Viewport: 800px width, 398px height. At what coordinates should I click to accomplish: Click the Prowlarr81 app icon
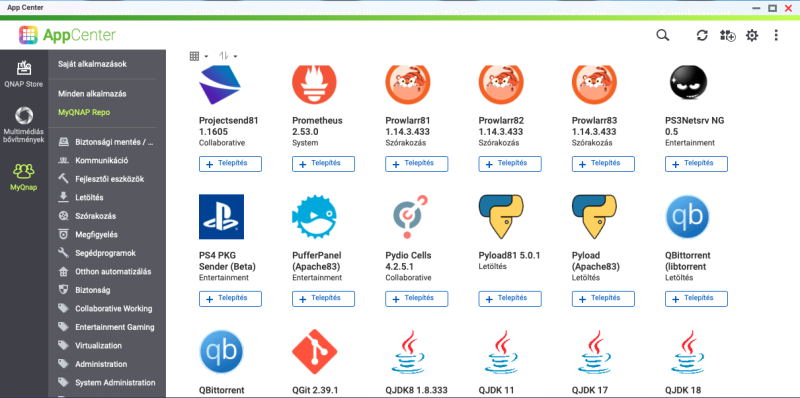[408, 84]
